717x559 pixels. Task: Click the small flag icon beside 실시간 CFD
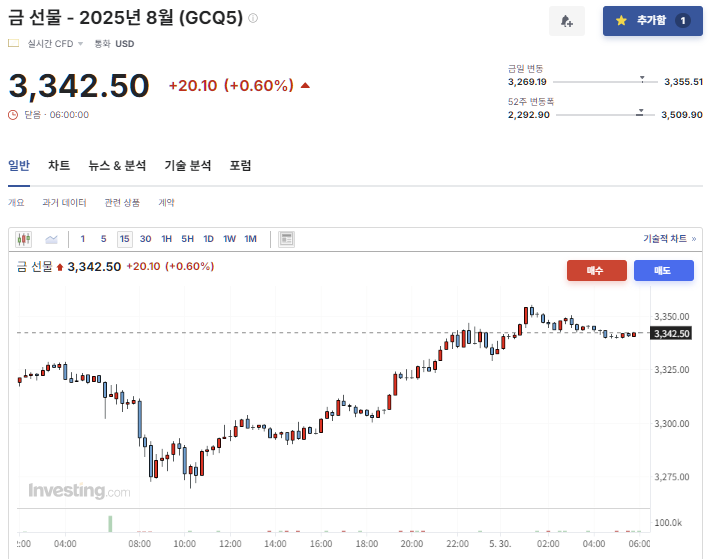[14, 43]
